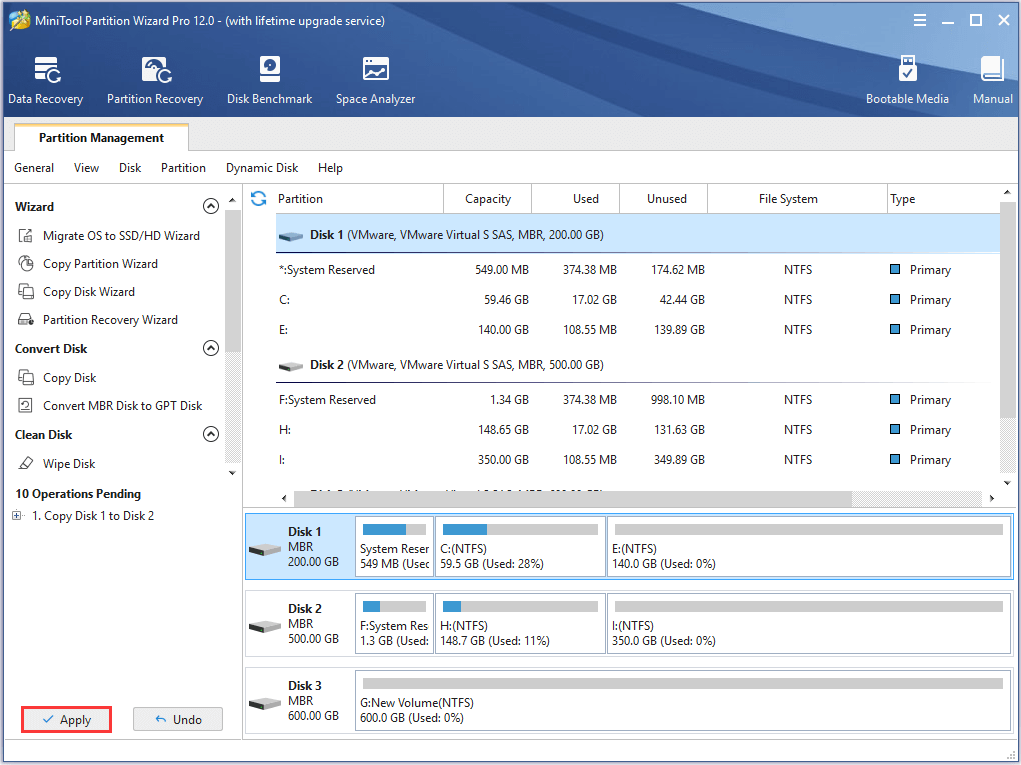1021x765 pixels.
Task: Open the Manual
Action: (x=992, y=81)
